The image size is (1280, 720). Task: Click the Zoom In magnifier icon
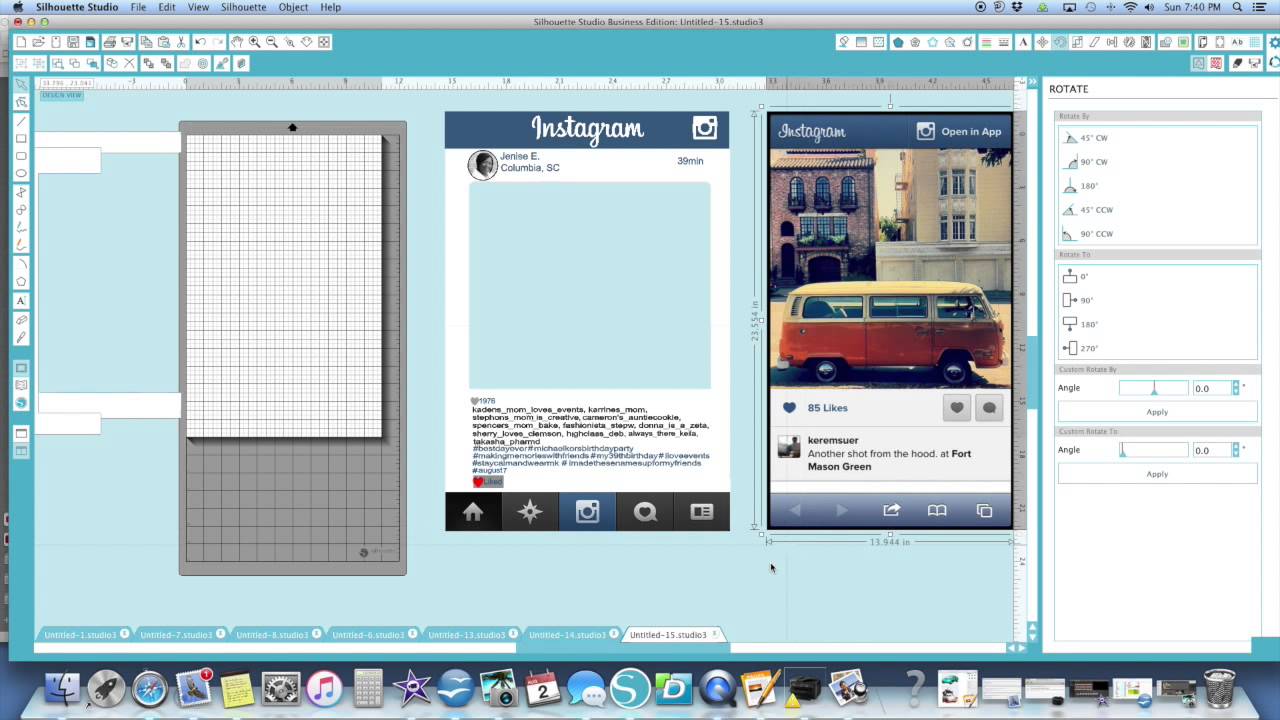click(254, 42)
